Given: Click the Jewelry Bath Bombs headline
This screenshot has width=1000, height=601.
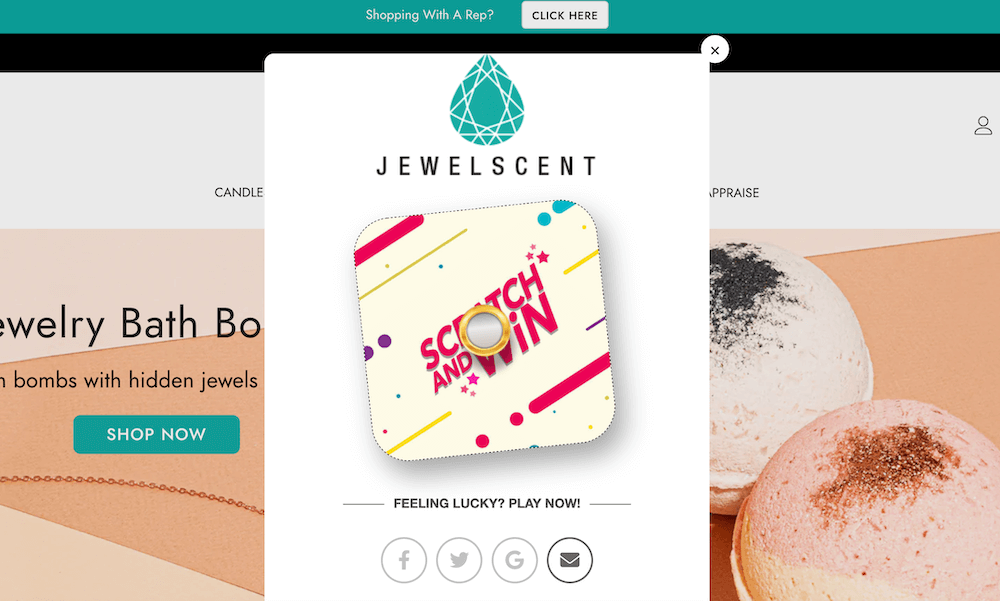Looking at the screenshot, I should tap(130, 324).
